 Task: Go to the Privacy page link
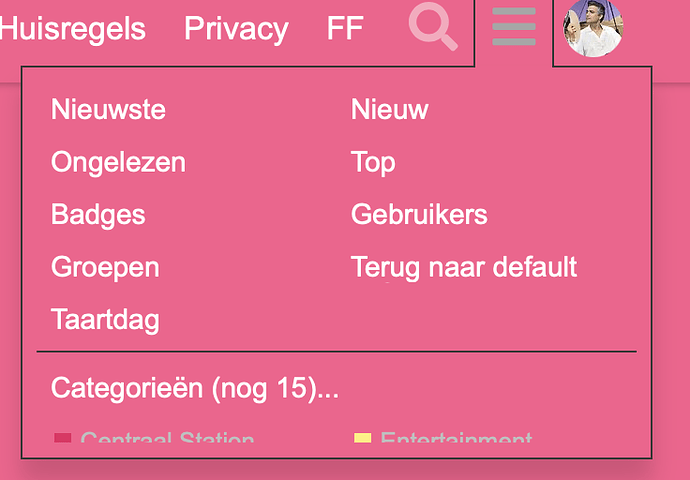[236, 29]
